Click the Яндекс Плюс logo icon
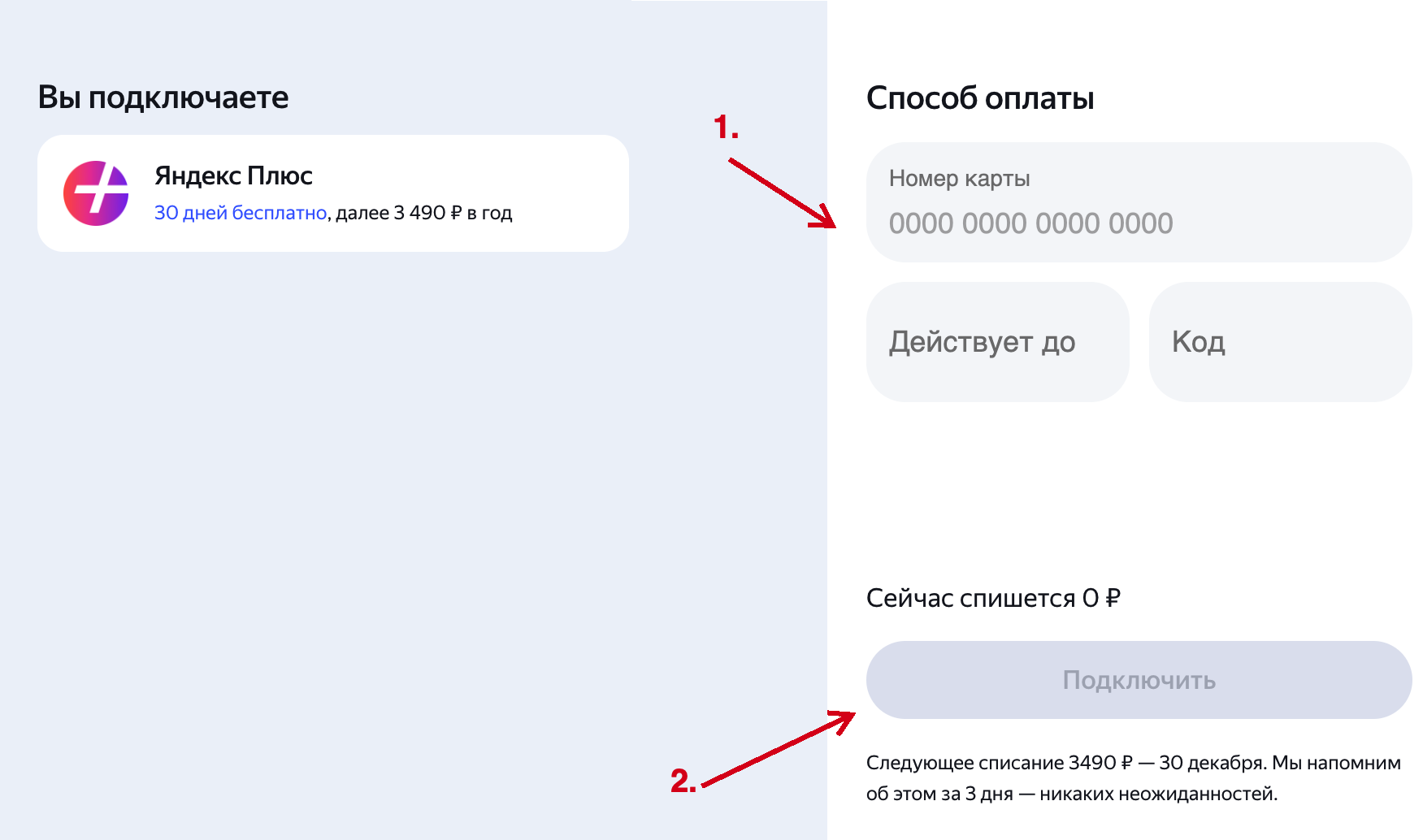This screenshot has width=1423, height=840. (96, 193)
